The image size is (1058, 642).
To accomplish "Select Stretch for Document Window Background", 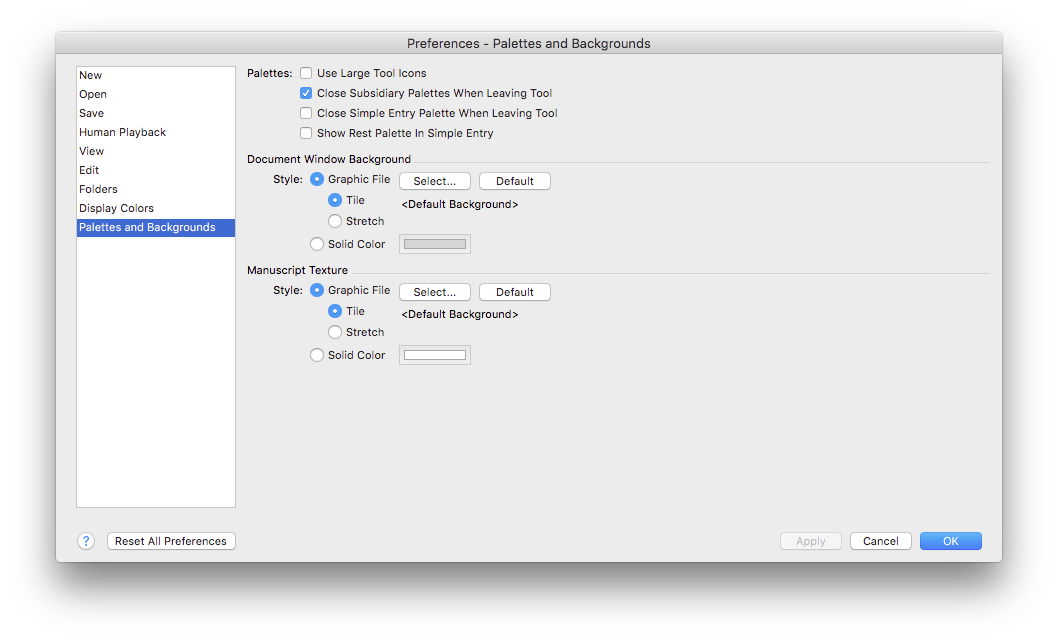I will 335,221.
